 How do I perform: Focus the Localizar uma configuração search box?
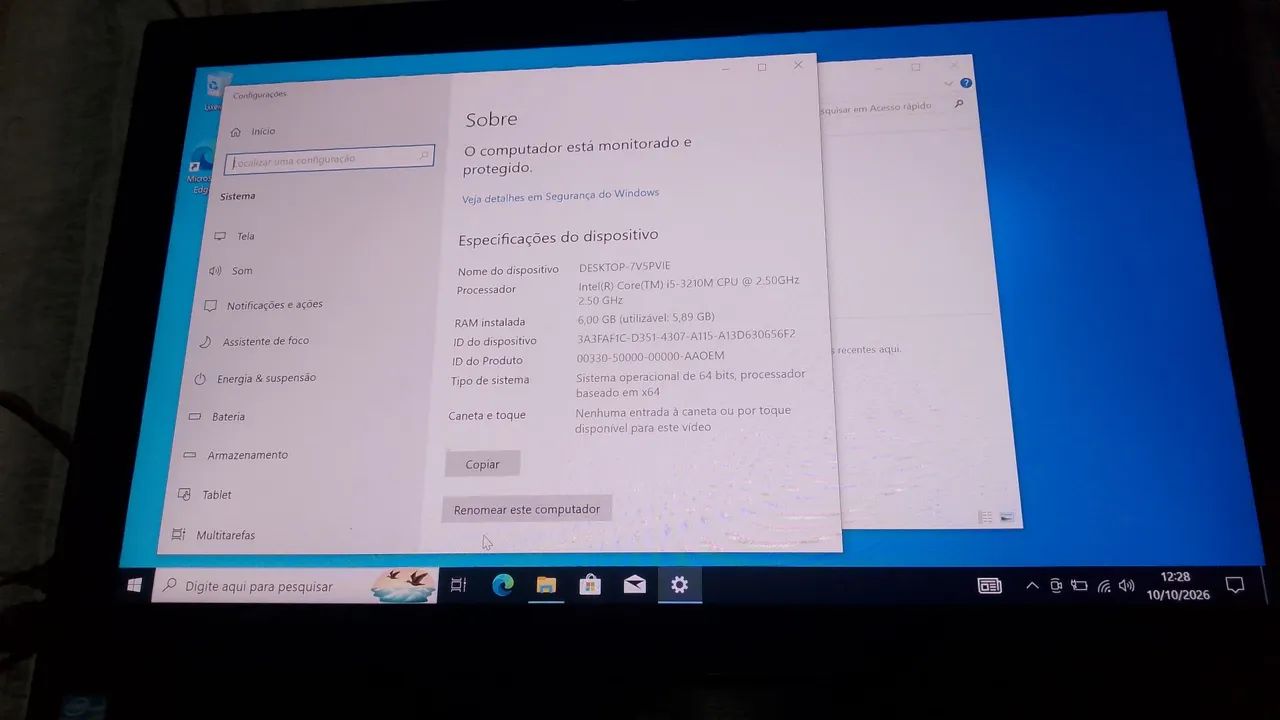[x=330, y=159]
